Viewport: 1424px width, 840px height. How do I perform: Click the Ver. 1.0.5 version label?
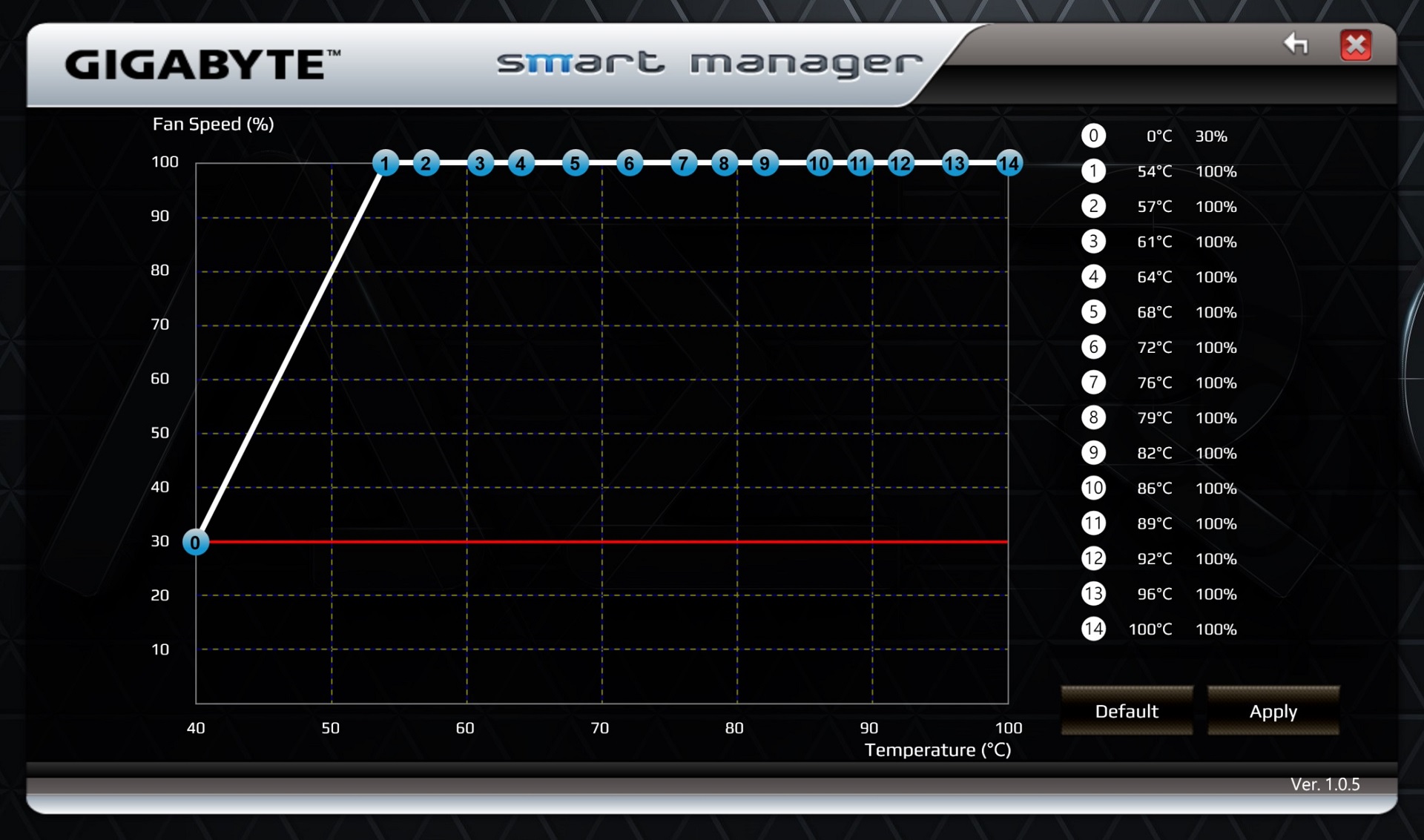1325,784
